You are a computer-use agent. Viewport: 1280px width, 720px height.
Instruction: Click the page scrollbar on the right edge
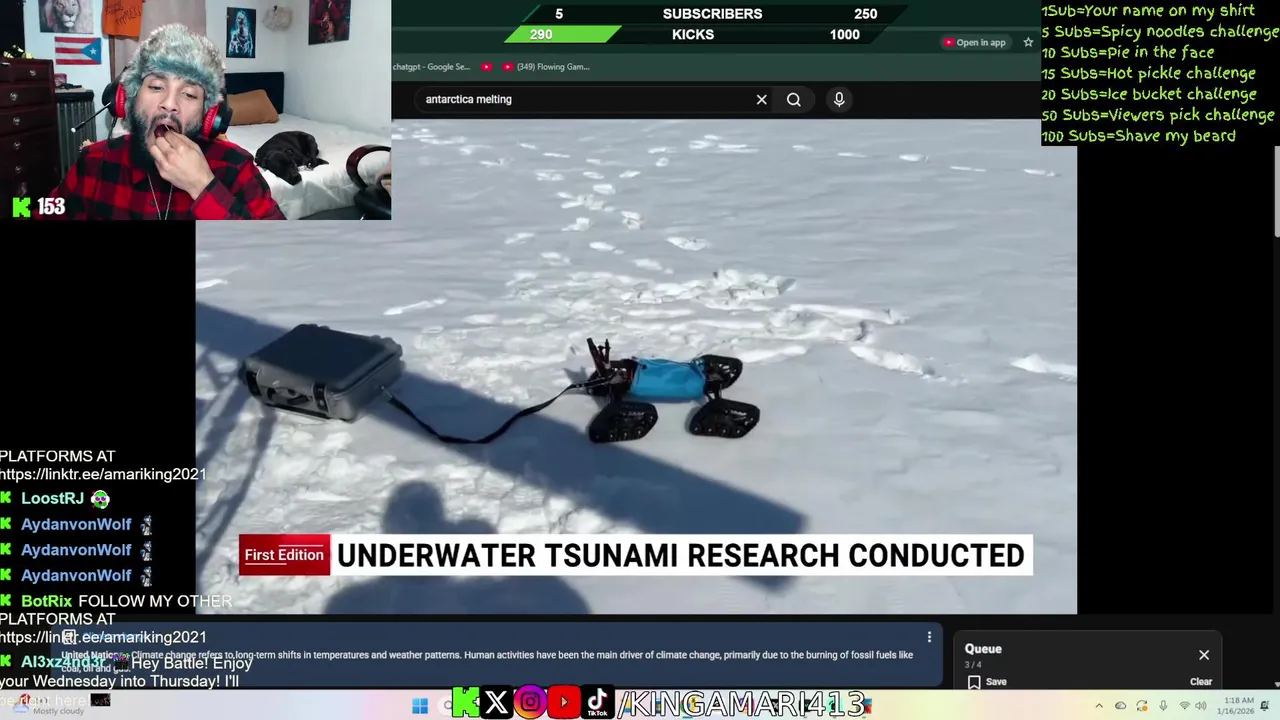coord(1276,190)
